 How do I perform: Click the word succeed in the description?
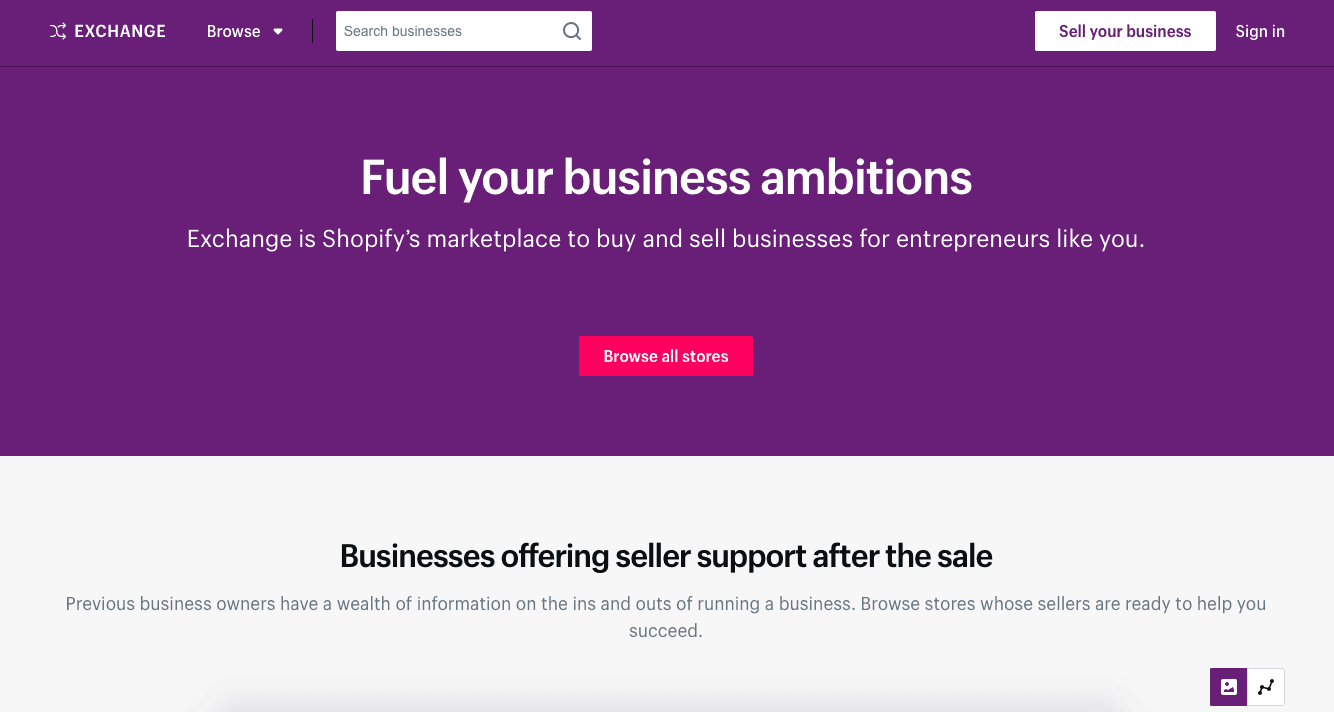[x=664, y=632]
